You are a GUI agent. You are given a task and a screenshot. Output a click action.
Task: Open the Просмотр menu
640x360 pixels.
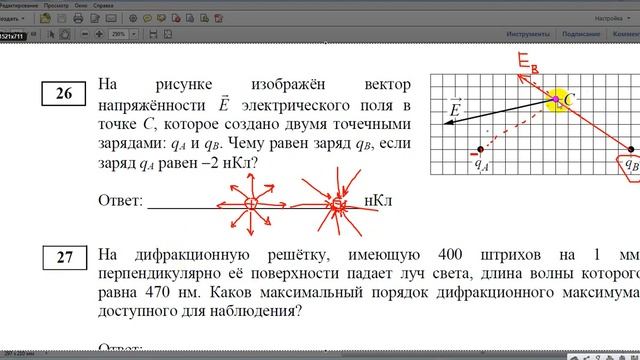click(56, 6)
